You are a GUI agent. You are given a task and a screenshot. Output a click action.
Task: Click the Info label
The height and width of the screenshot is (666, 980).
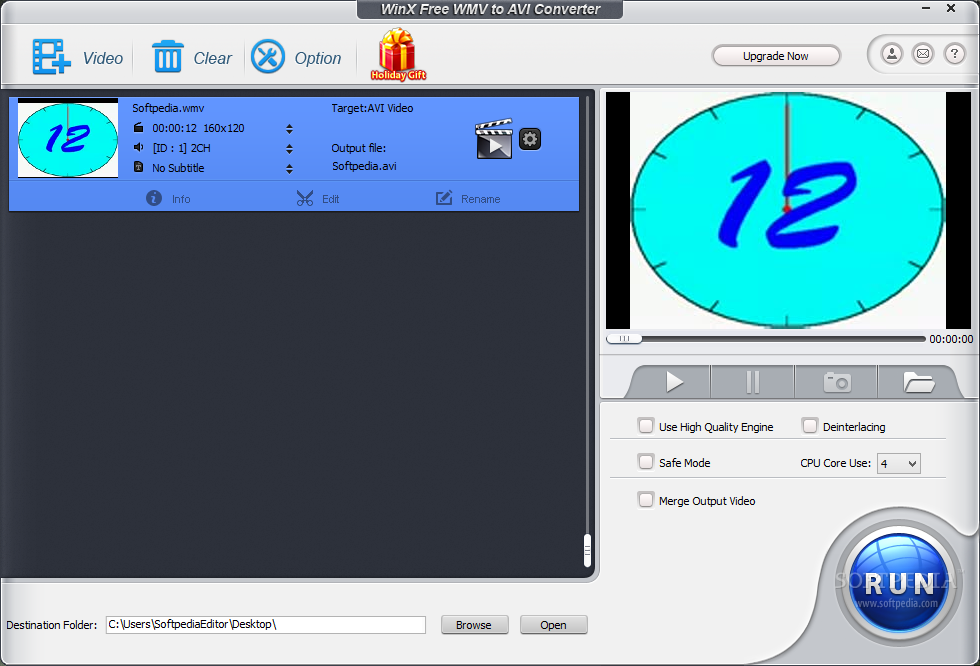[x=181, y=199]
